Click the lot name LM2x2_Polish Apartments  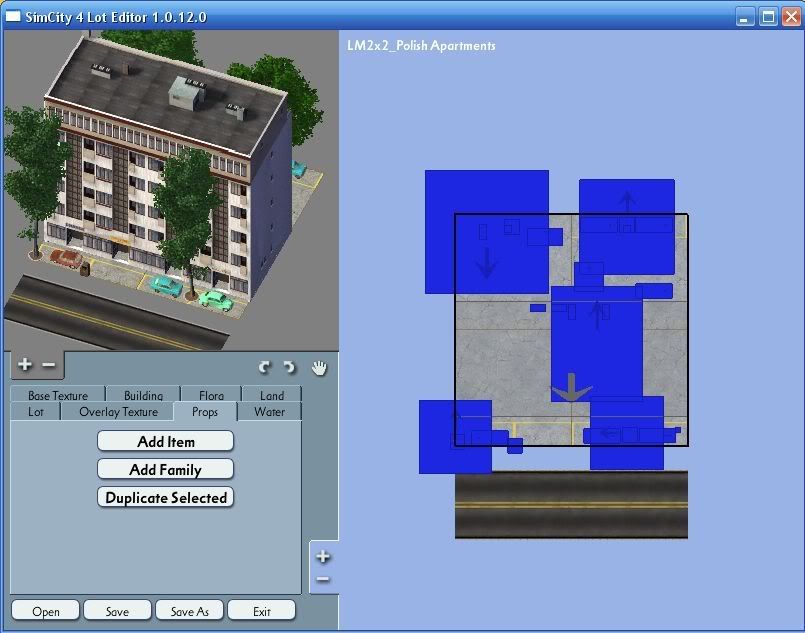click(x=421, y=46)
